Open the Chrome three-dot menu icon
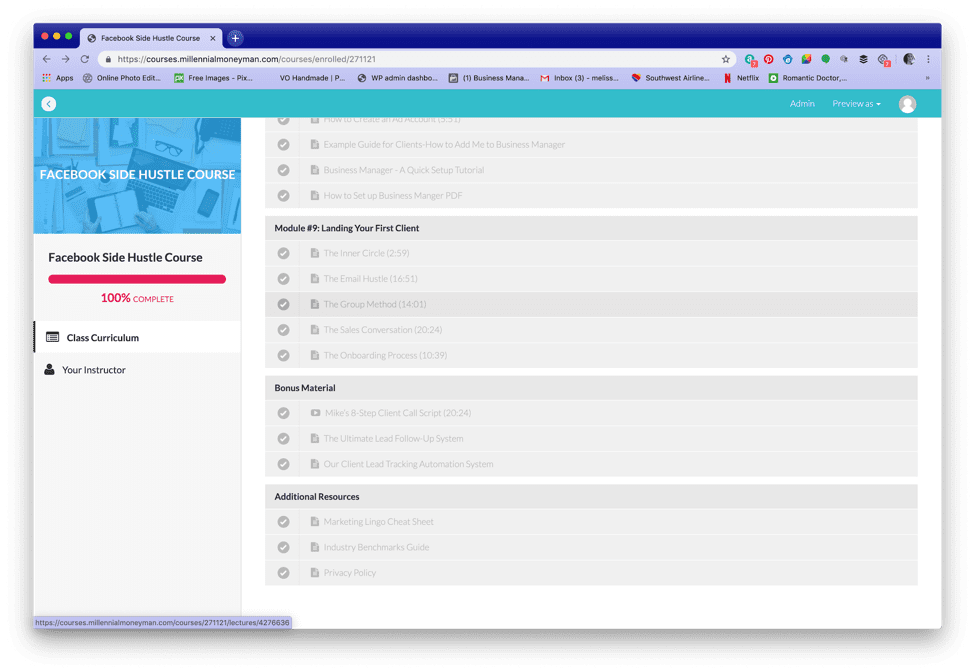Viewport: 974px width, 672px height. pyautogui.click(x=928, y=59)
